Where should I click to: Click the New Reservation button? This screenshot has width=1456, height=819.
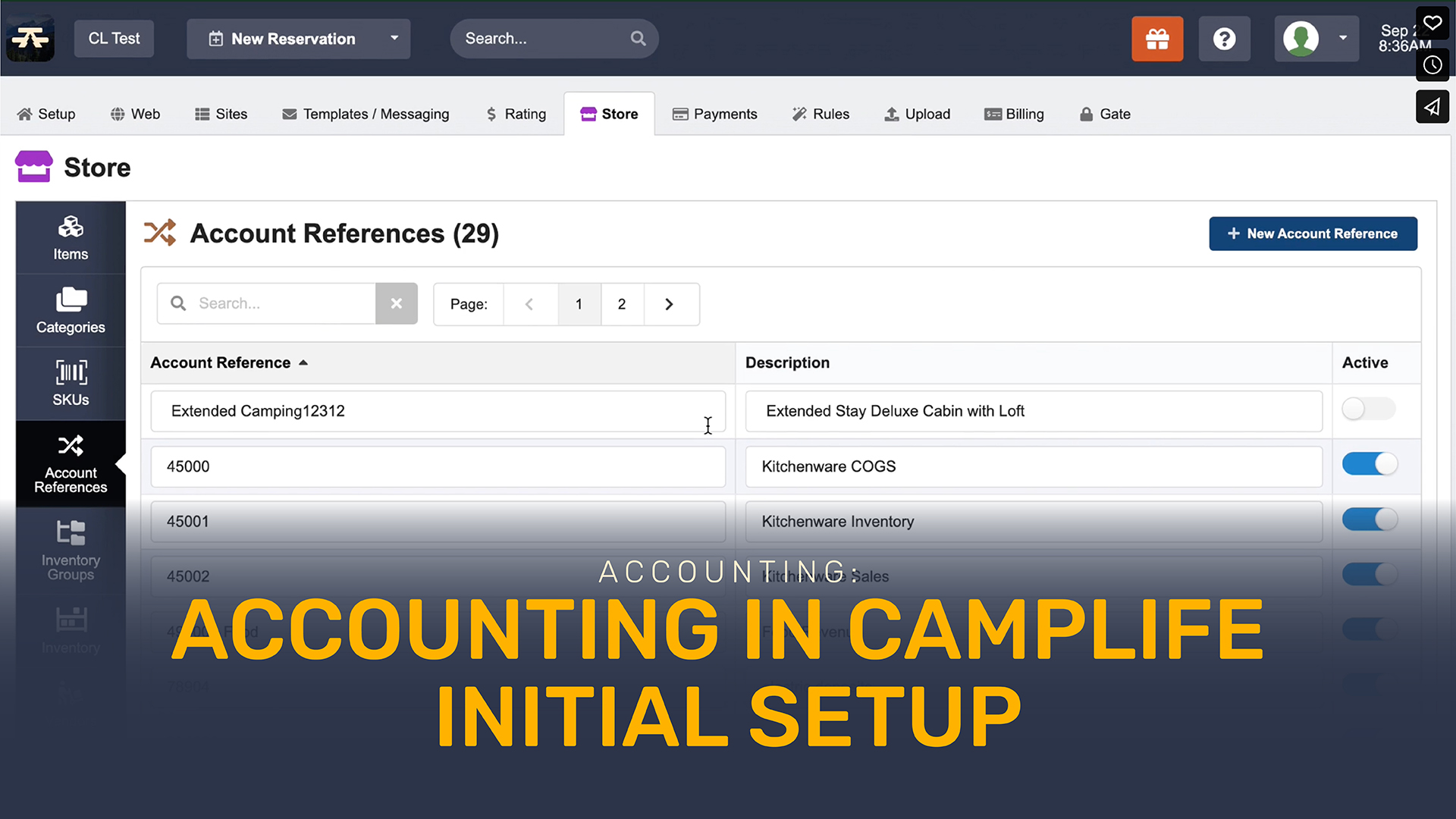[x=282, y=39]
